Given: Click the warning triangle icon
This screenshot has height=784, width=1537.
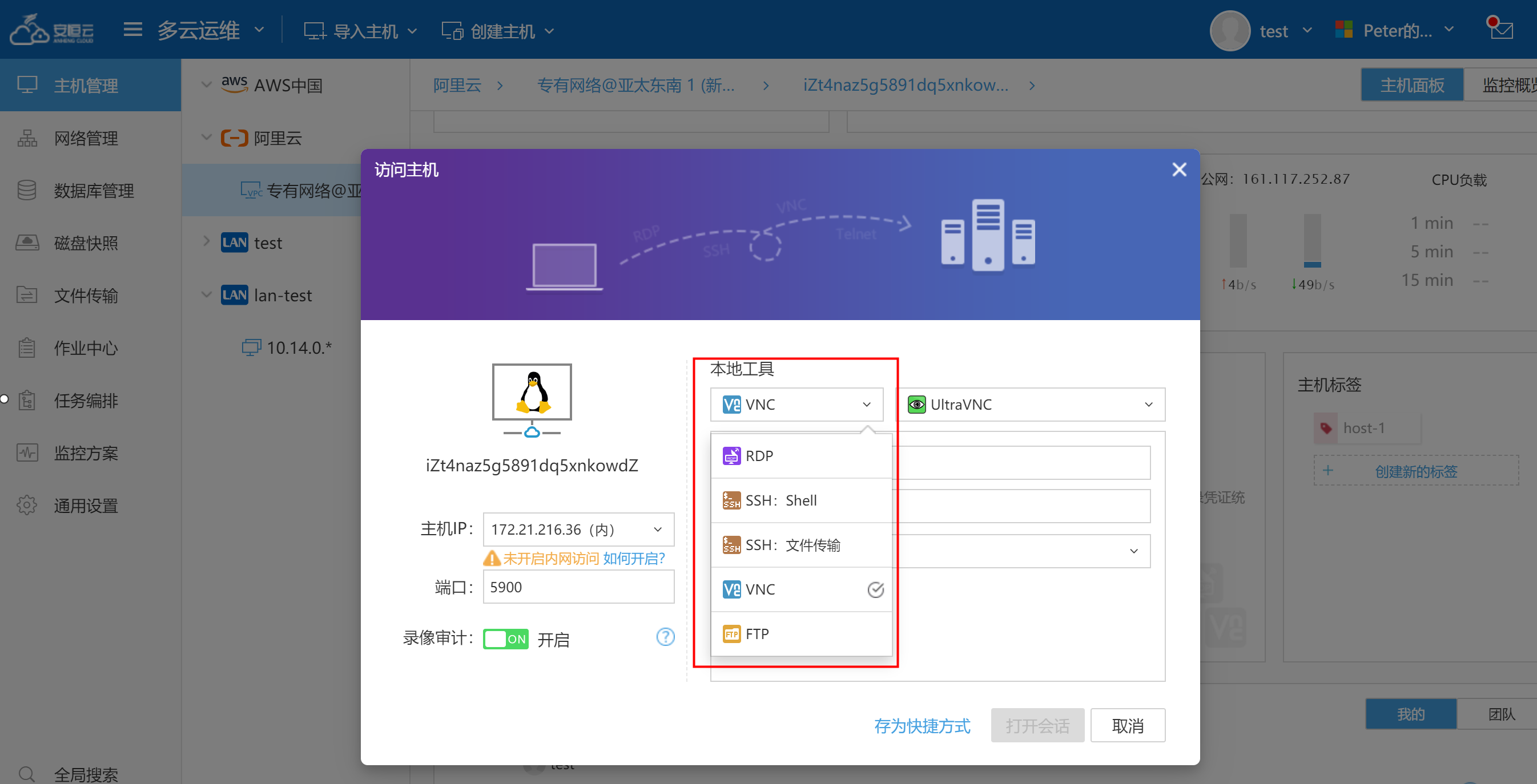Looking at the screenshot, I should pyautogui.click(x=492, y=559).
